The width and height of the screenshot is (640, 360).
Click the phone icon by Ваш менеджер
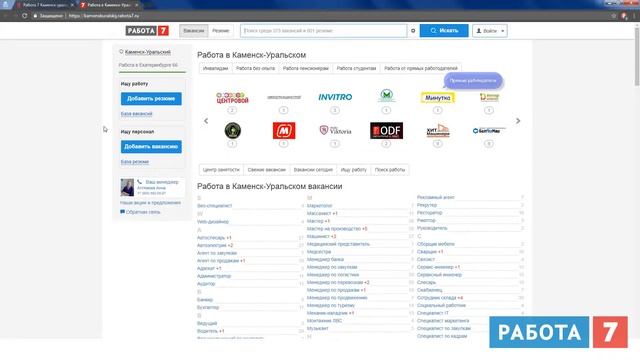(140, 182)
